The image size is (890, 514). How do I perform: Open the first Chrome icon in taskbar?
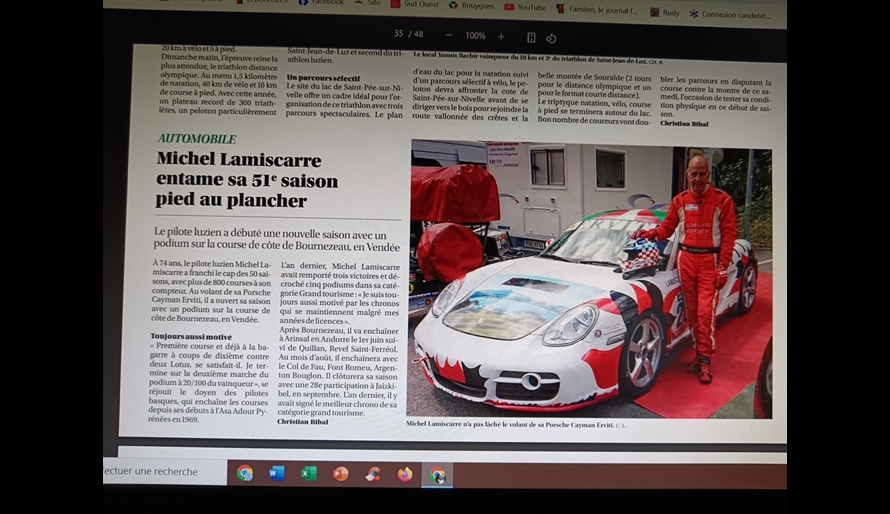[245, 473]
